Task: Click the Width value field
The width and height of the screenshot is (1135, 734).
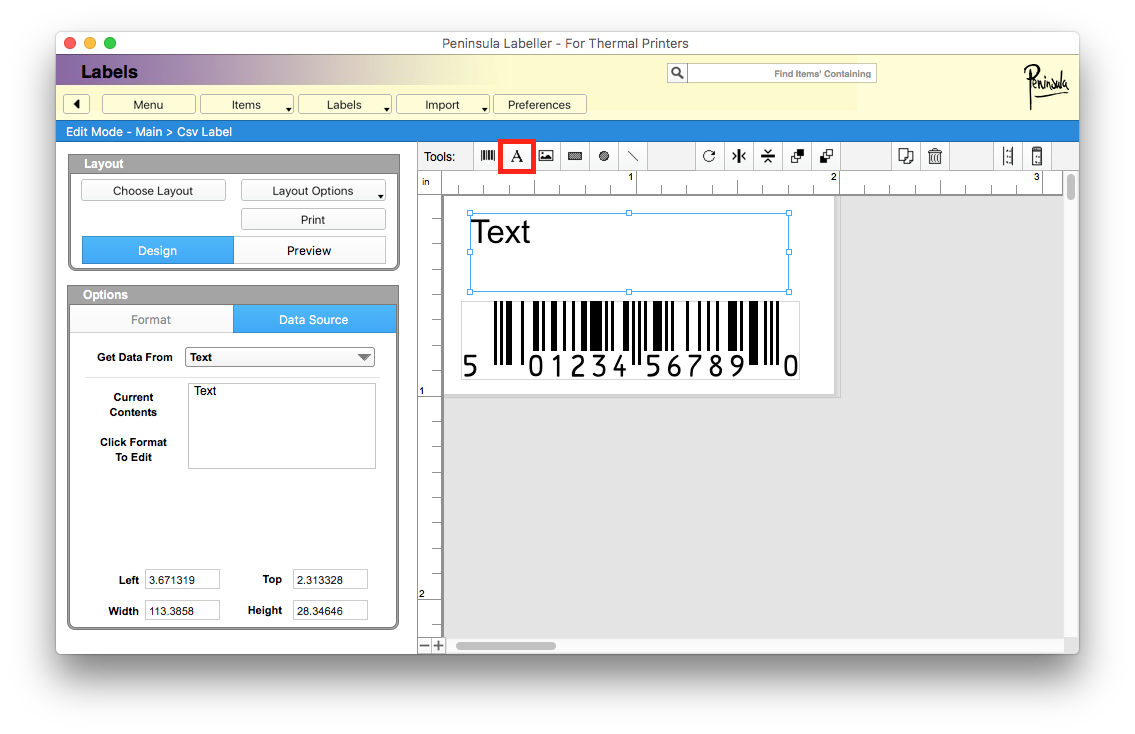Action: click(x=182, y=610)
